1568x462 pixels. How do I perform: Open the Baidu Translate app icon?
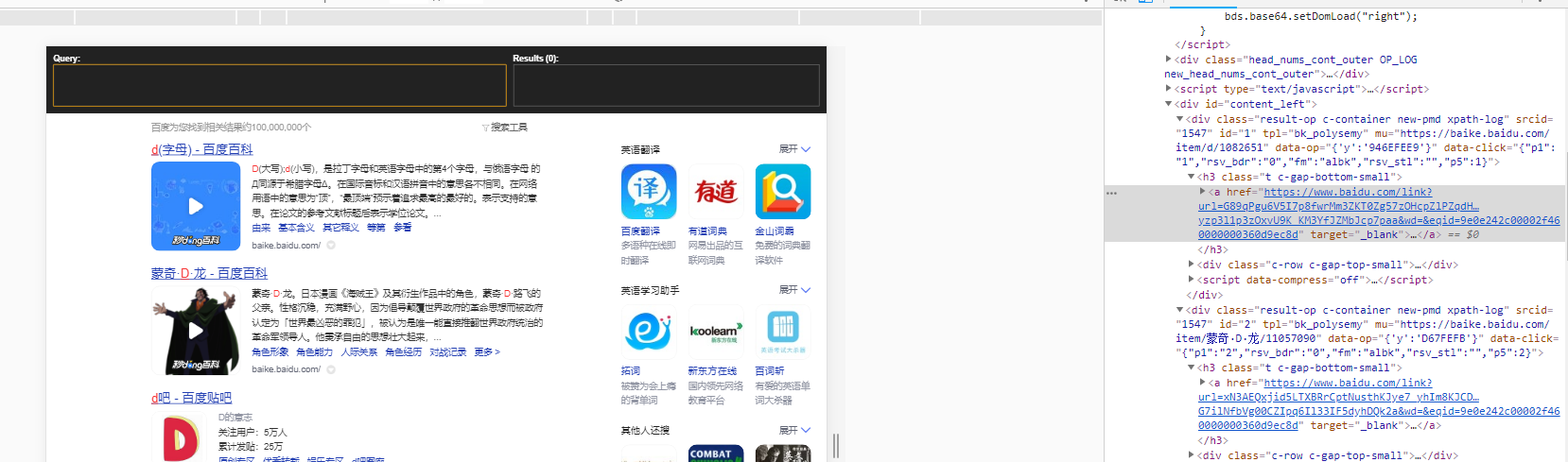[x=649, y=192]
